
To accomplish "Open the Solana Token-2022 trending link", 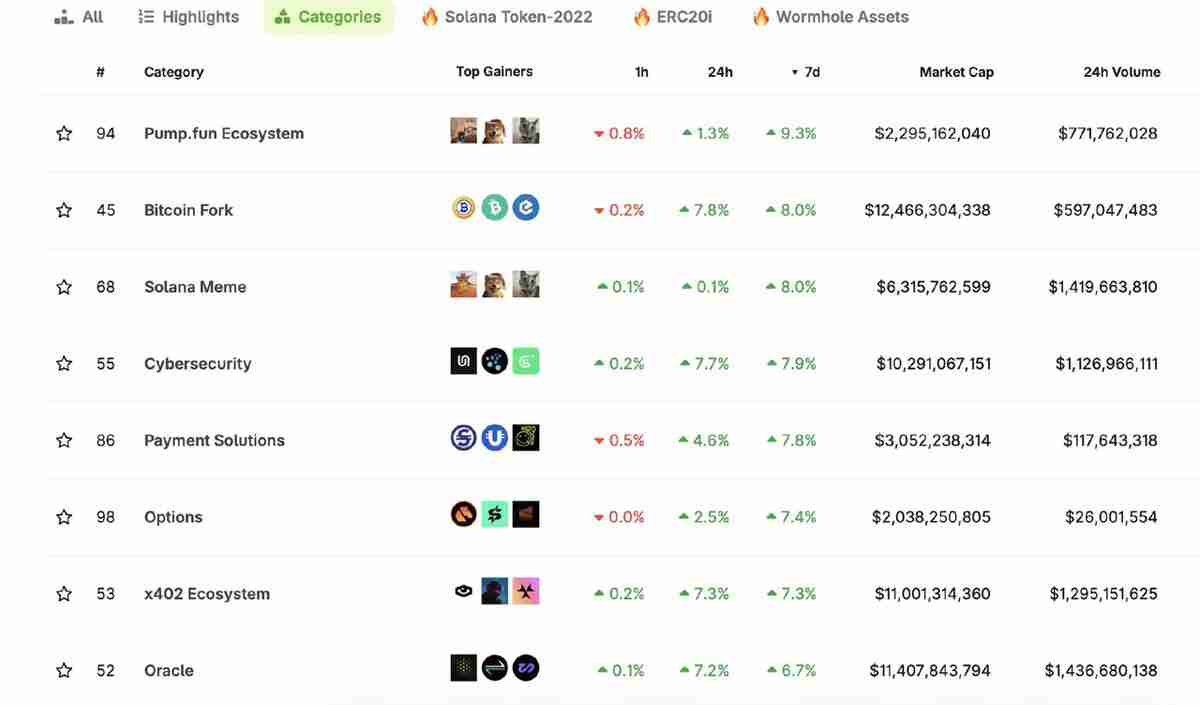I will point(507,17).
